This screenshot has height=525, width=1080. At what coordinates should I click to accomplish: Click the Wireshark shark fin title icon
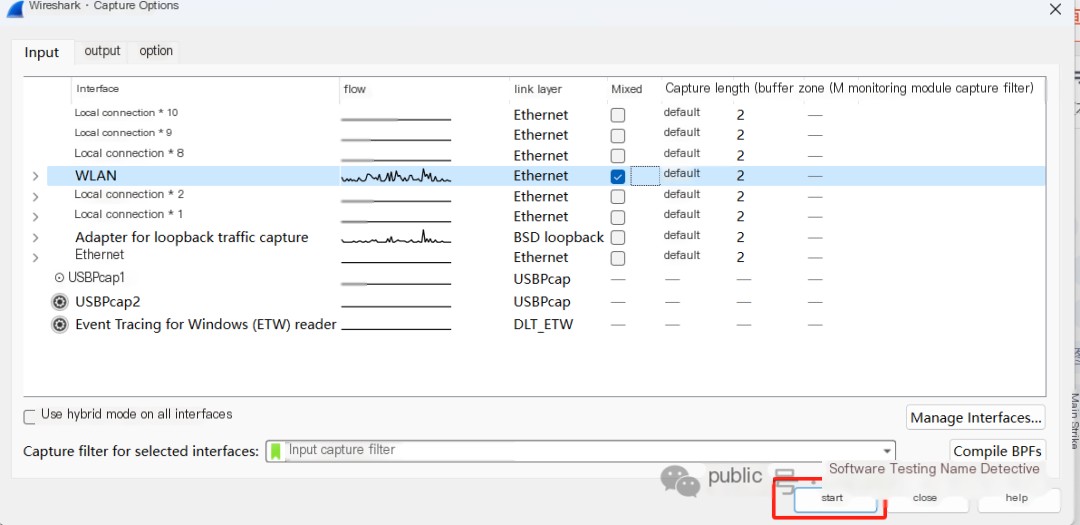point(14,7)
